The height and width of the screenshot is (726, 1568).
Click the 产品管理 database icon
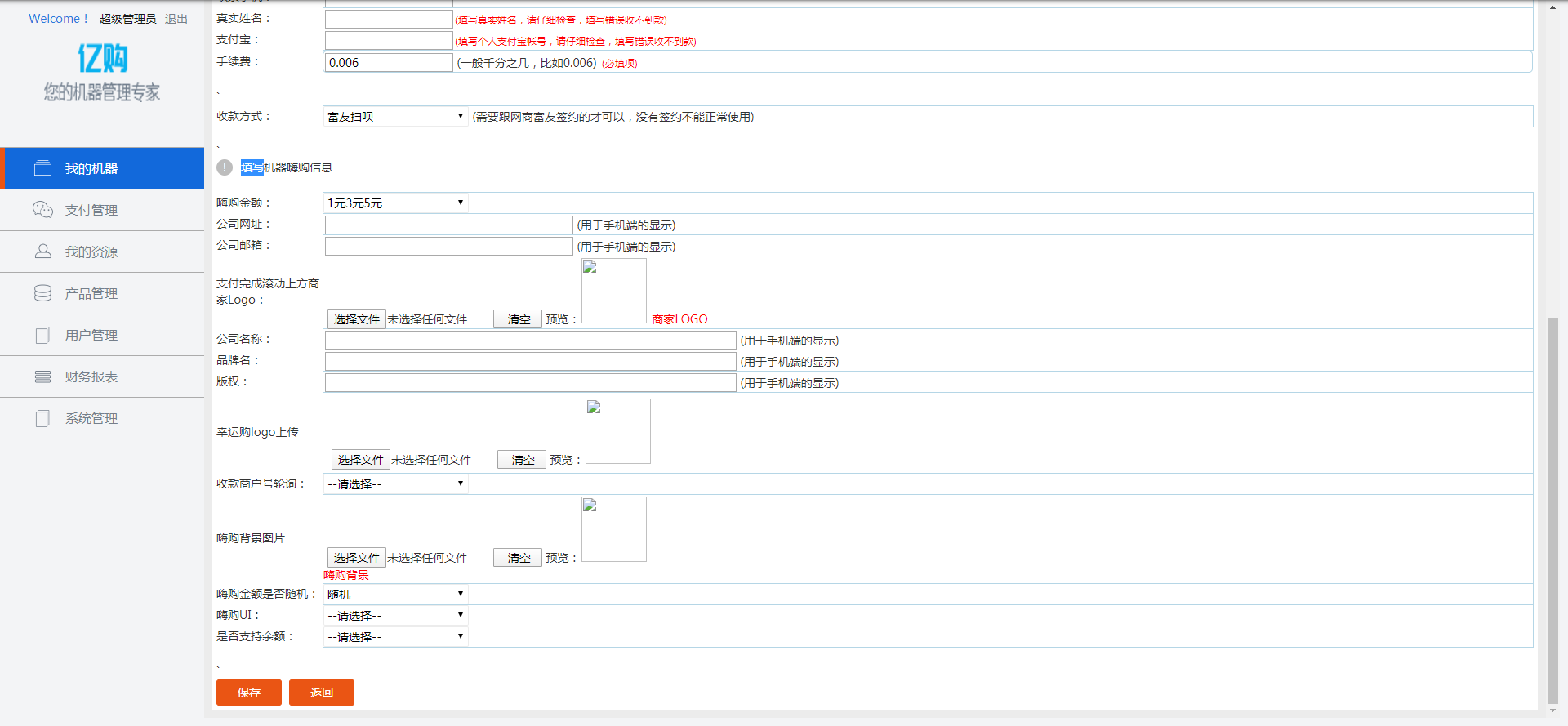pyautogui.click(x=42, y=293)
